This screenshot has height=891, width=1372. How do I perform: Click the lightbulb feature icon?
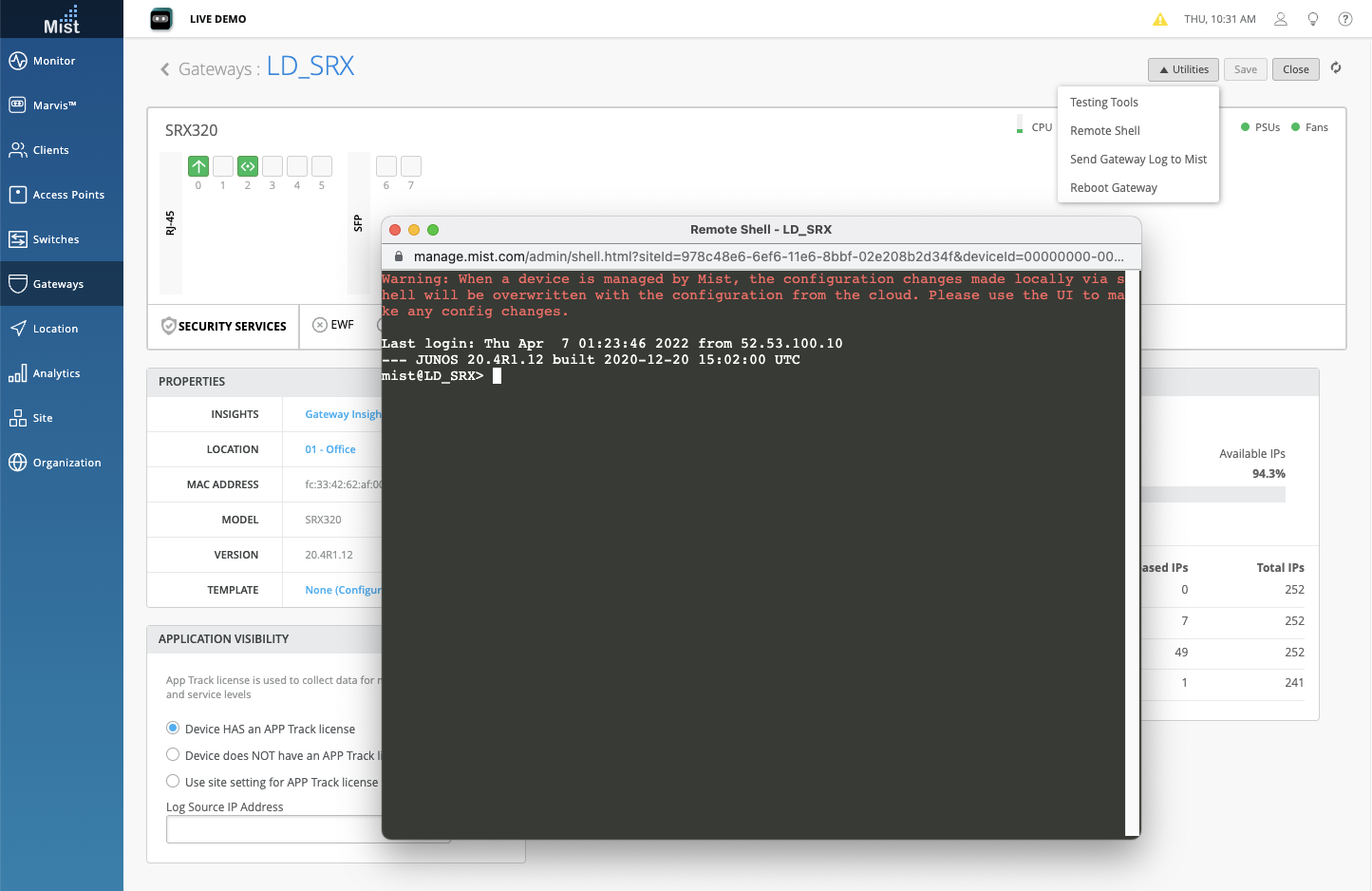[x=1313, y=19]
